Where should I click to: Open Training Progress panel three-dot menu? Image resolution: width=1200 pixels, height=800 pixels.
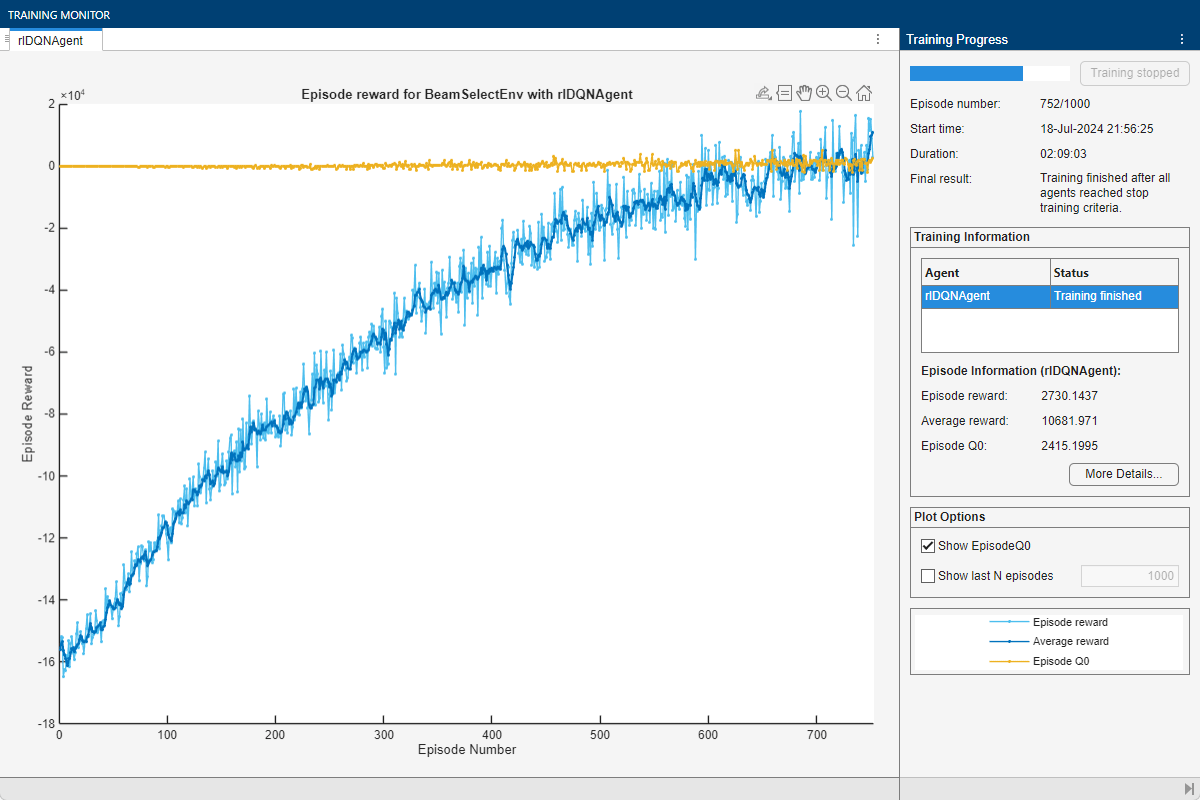(1181, 39)
